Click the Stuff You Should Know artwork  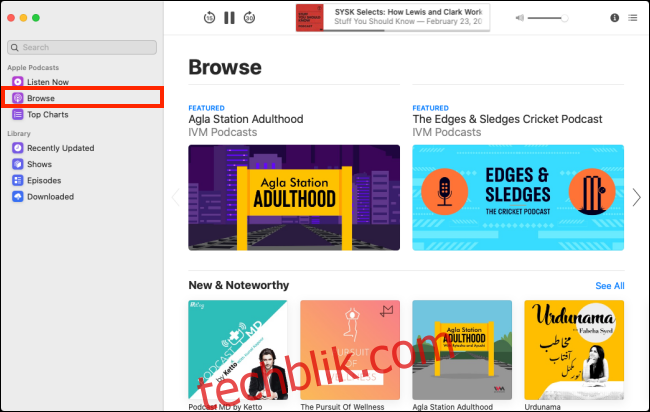pyautogui.click(x=309, y=18)
